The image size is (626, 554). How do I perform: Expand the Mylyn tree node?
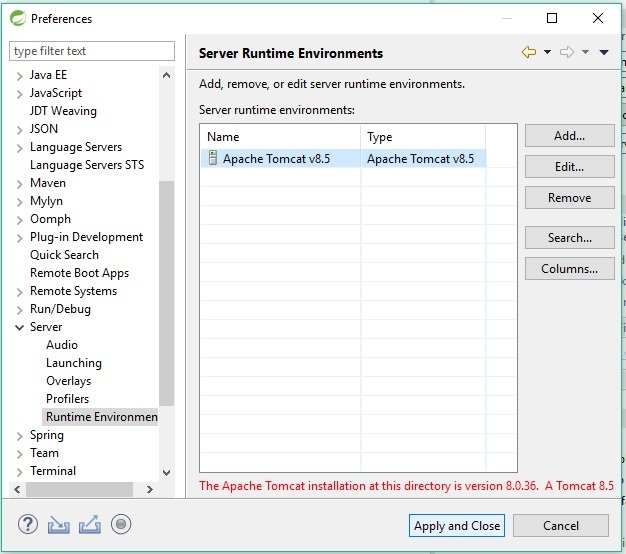(19, 202)
